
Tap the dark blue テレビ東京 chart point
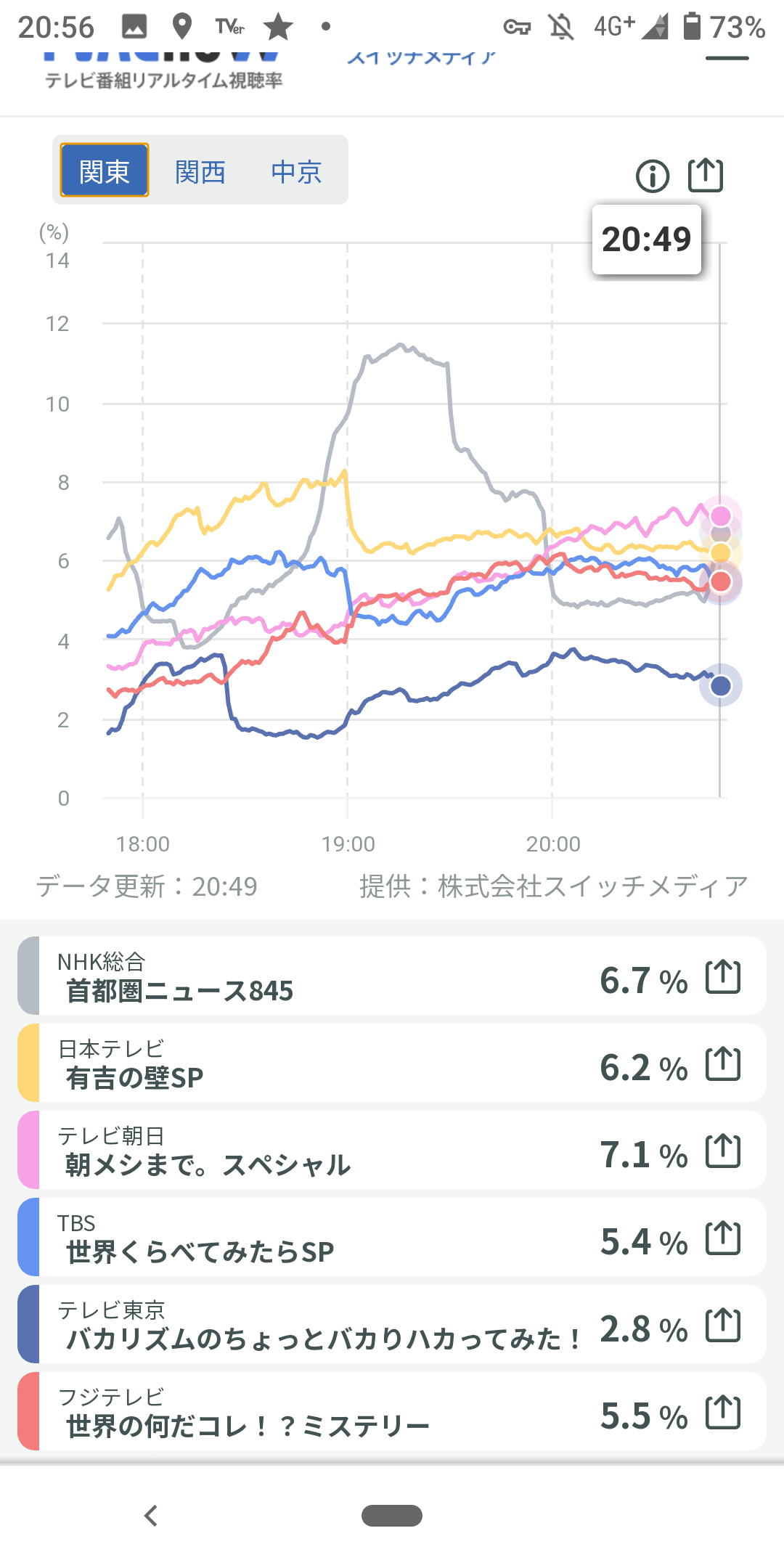click(x=720, y=685)
